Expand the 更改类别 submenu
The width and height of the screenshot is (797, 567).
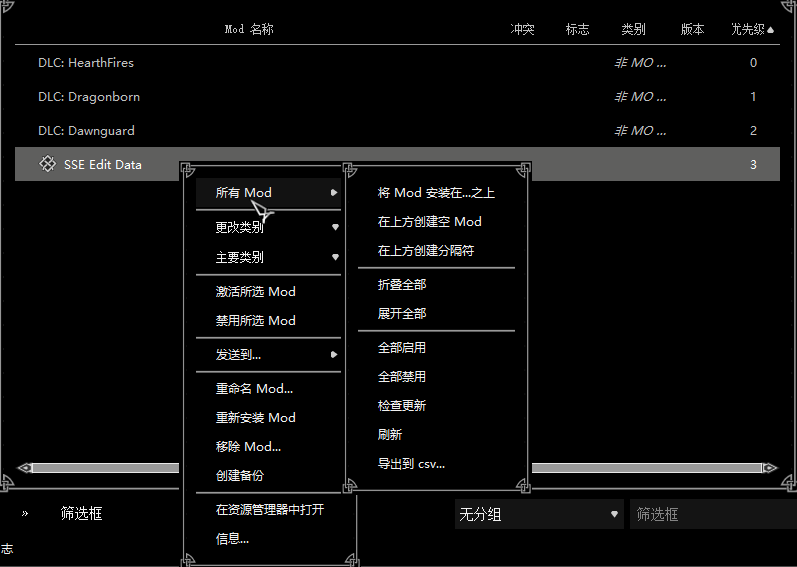[x=335, y=227]
